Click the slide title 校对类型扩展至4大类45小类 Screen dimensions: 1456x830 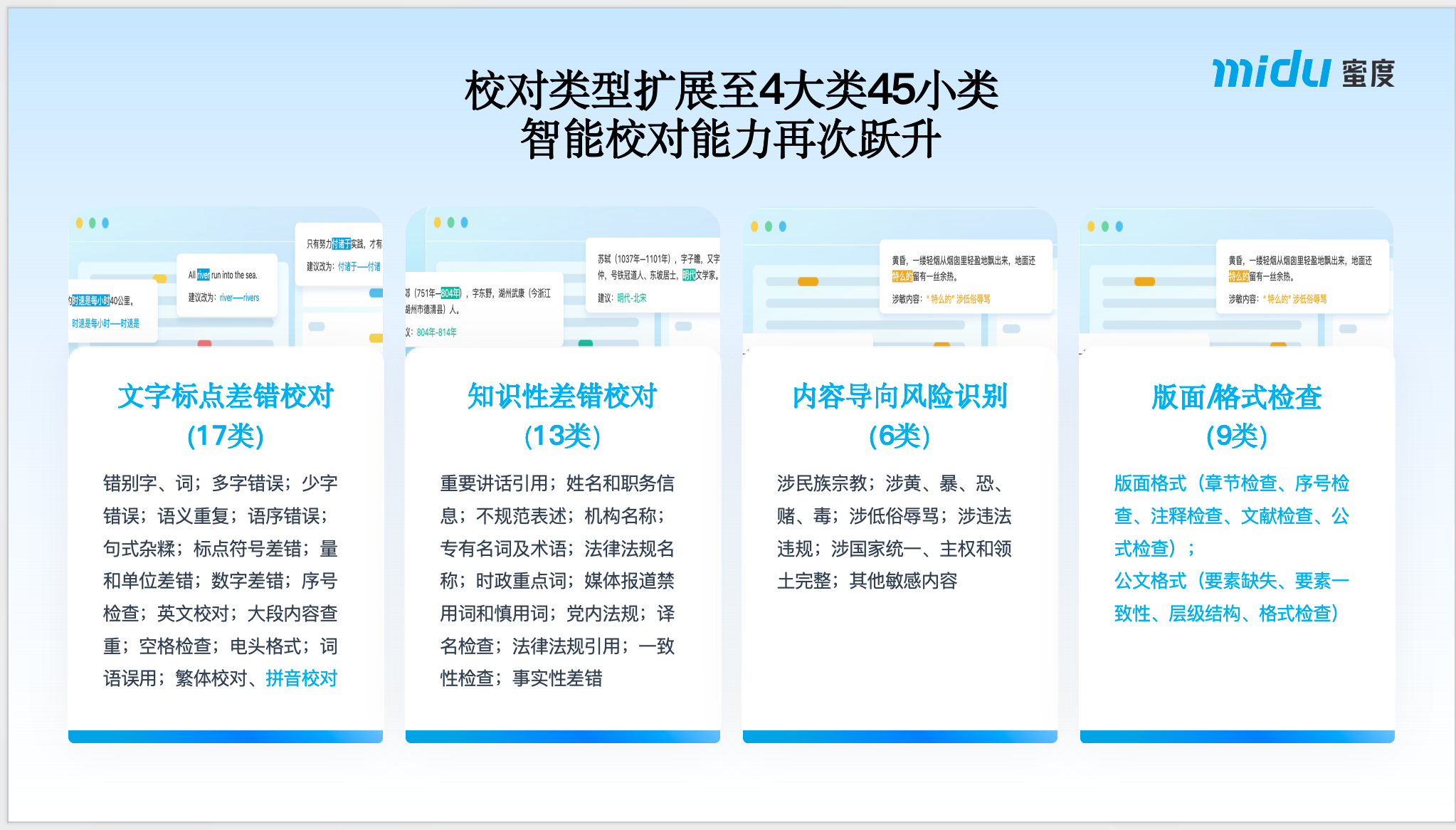(x=731, y=91)
